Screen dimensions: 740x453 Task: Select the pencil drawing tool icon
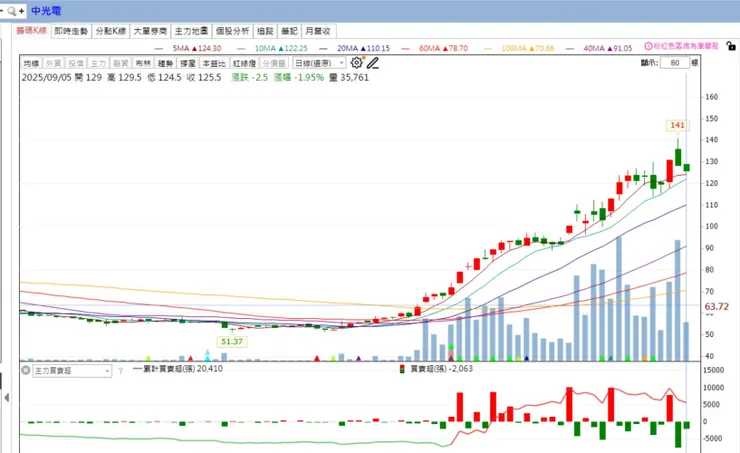373,63
